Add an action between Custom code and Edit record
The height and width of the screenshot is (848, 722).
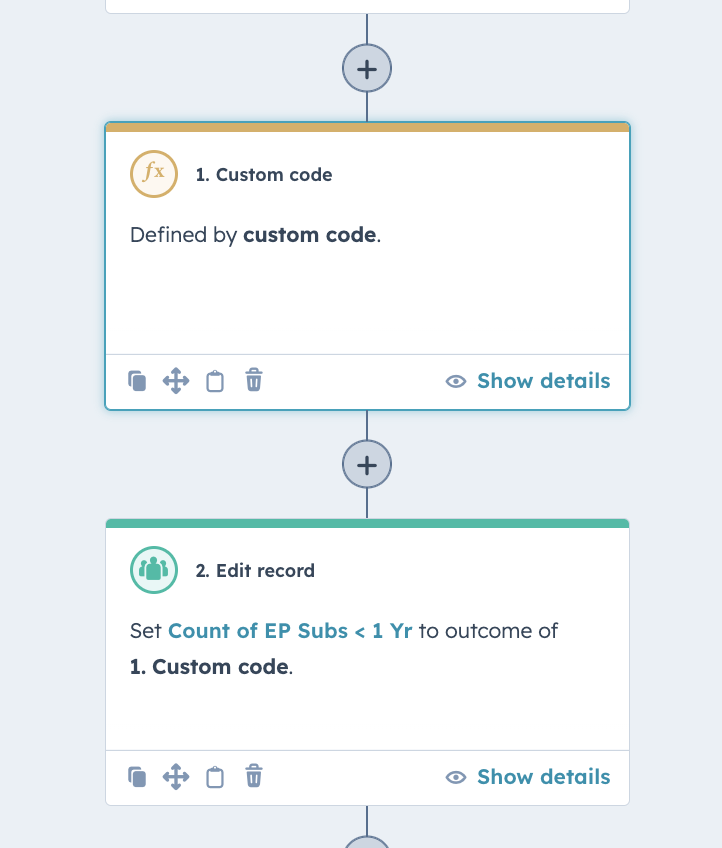click(x=367, y=465)
